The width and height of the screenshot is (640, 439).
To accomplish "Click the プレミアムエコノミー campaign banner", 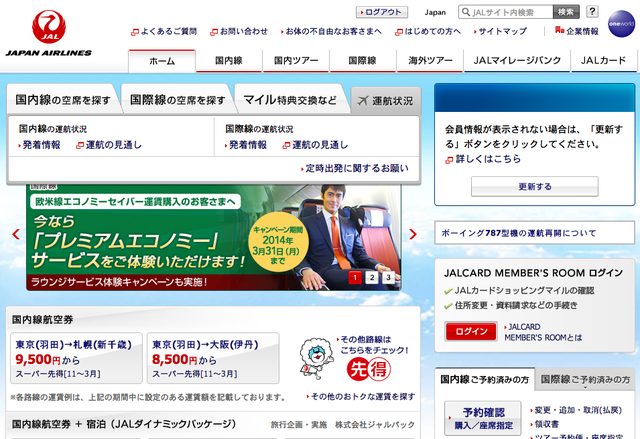I will point(213,237).
